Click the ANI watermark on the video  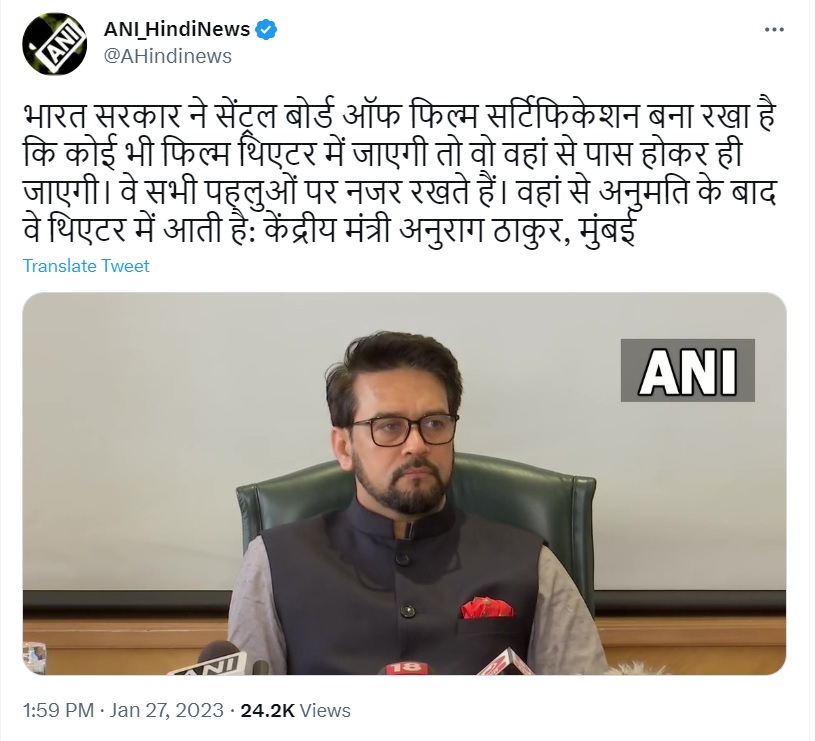point(688,370)
